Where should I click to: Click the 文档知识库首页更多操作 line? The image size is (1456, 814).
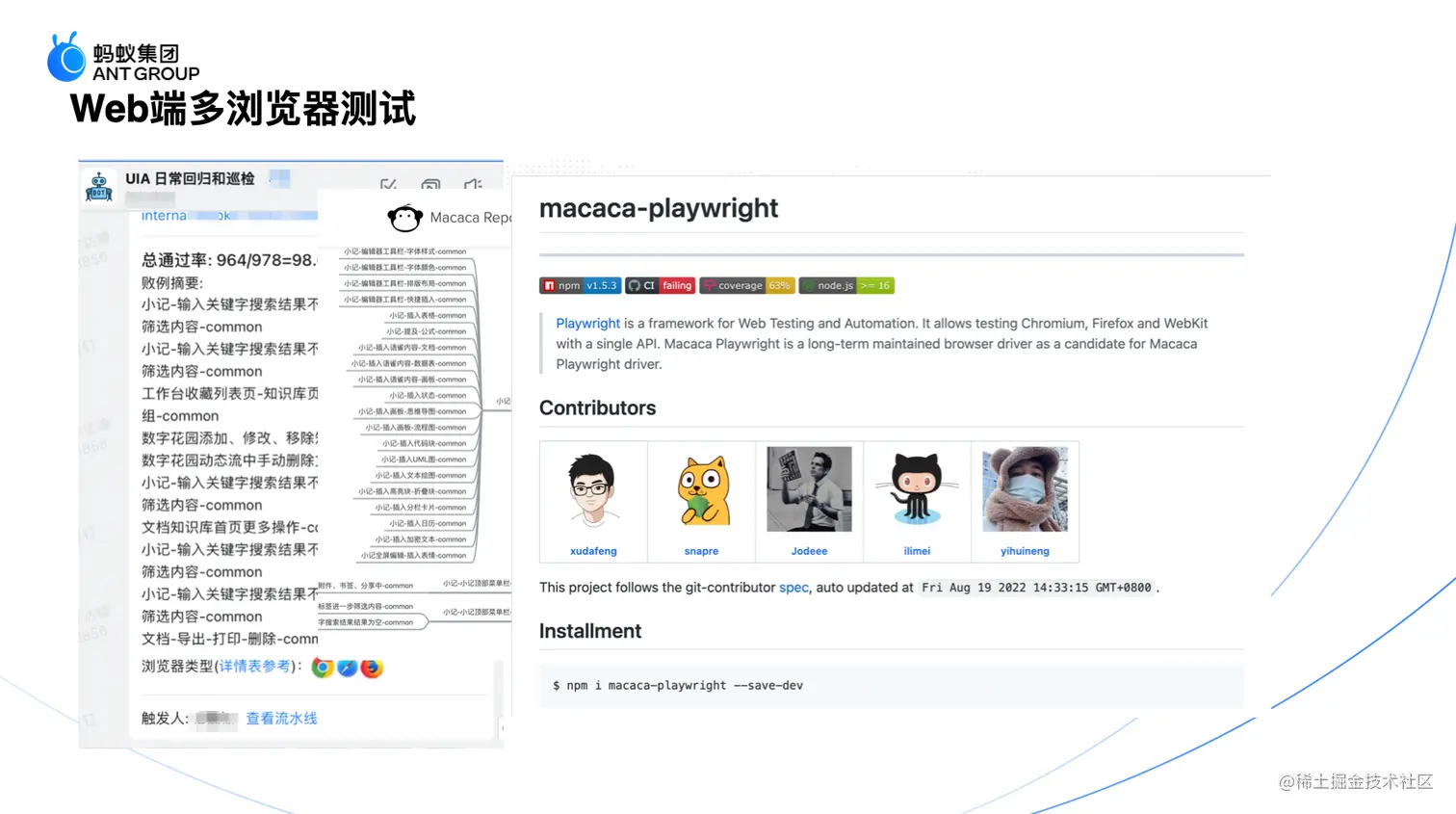coord(229,528)
